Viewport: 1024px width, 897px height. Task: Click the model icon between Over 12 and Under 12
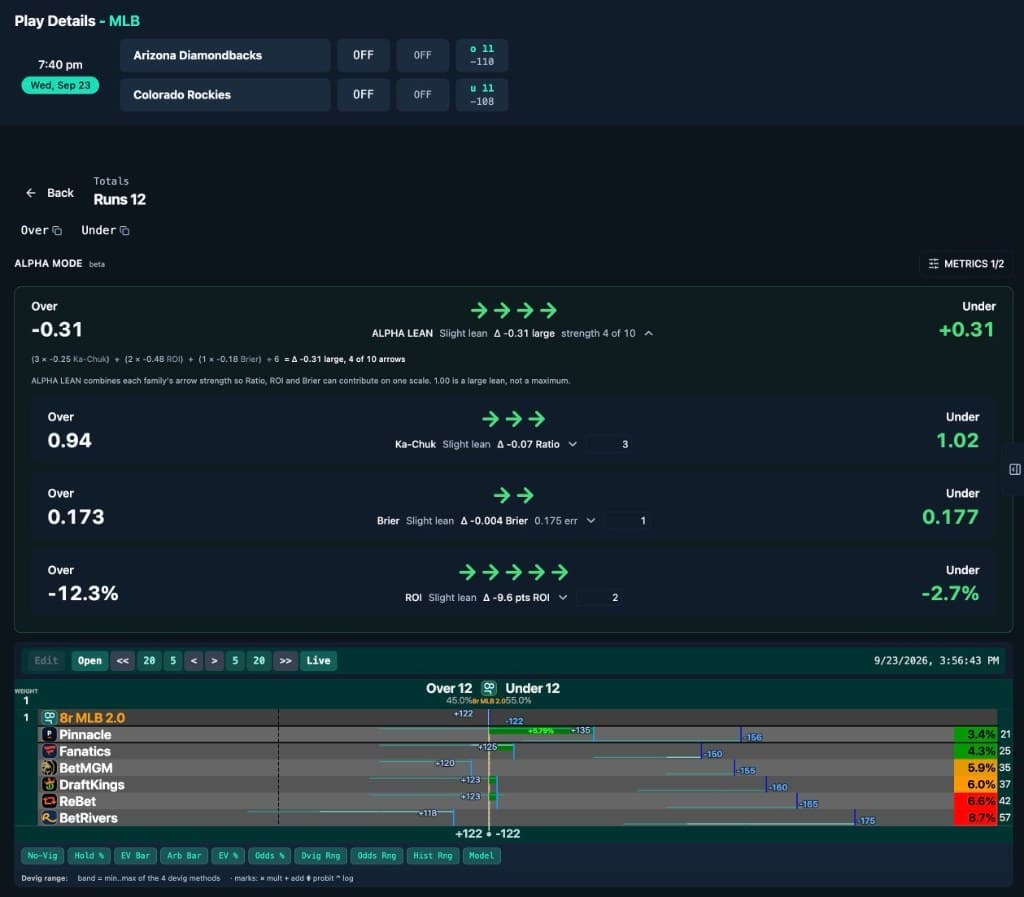point(488,688)
